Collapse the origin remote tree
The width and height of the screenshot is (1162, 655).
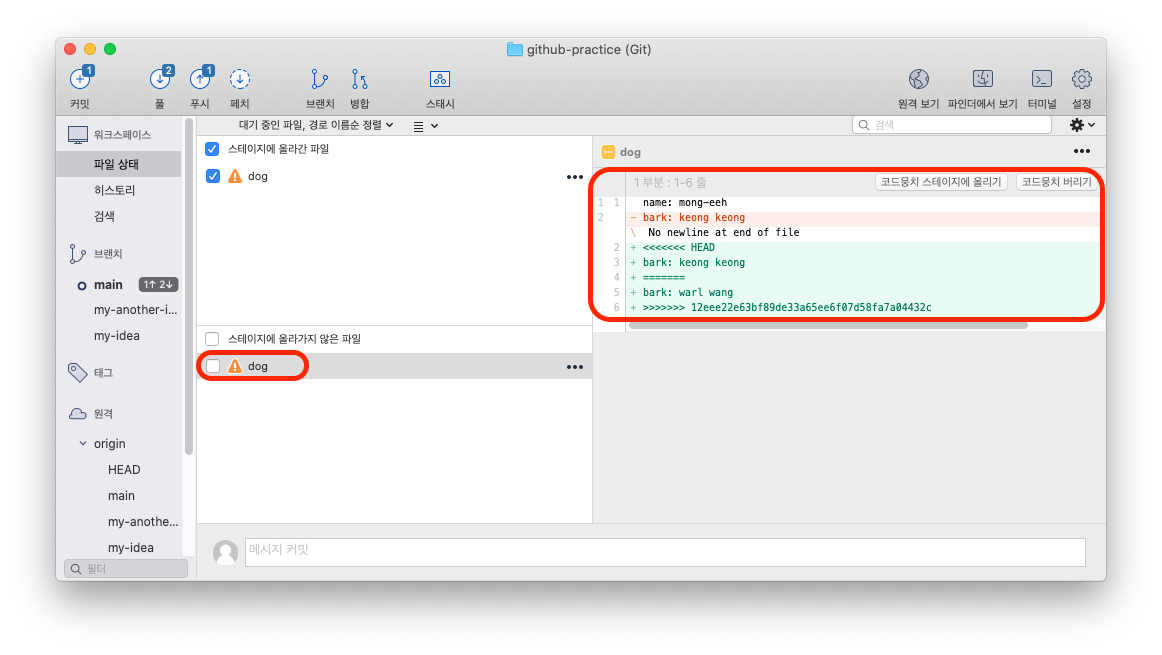pyautogui.click(x=83, y=443)
